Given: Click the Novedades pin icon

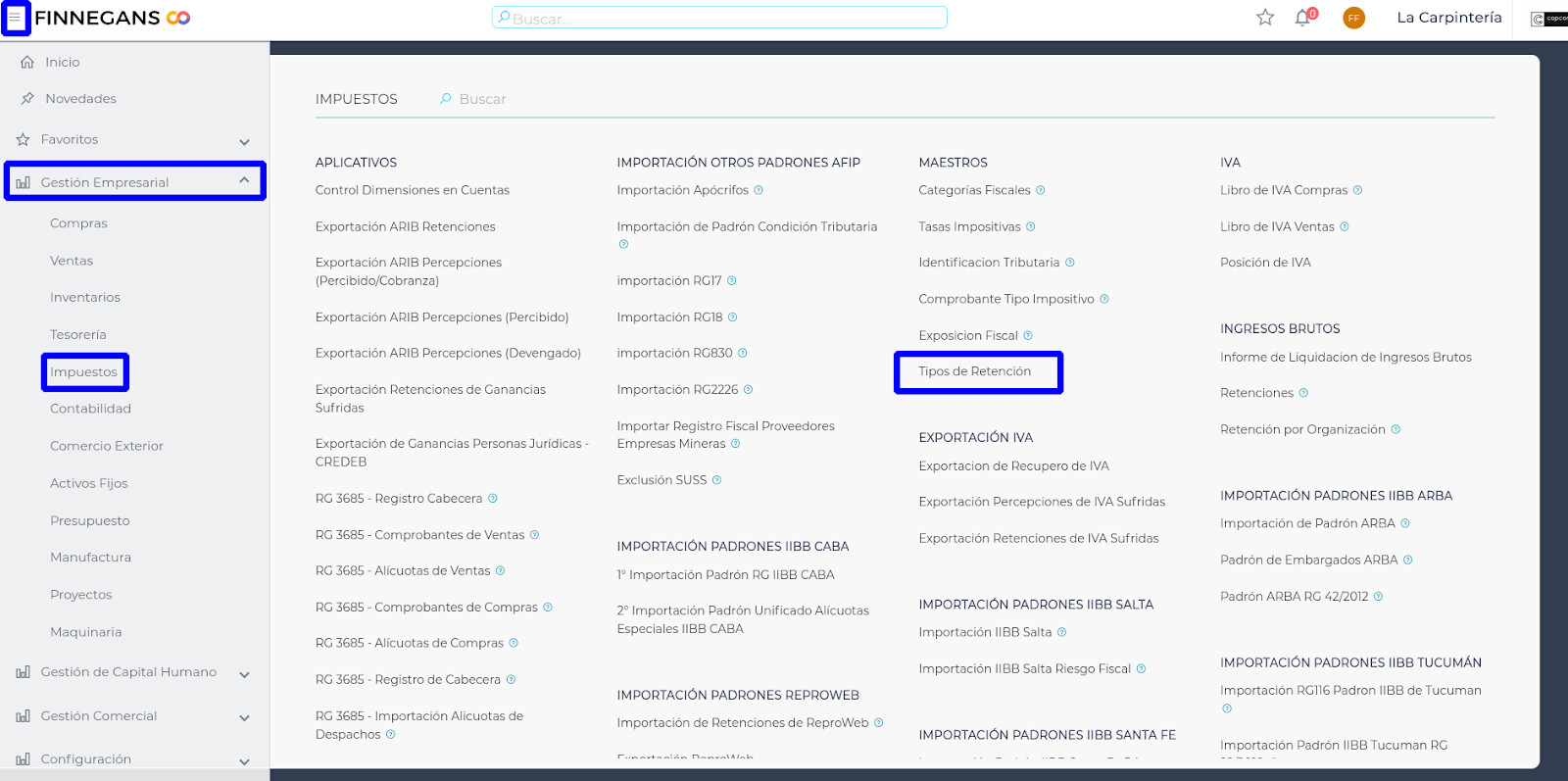Looking at the screenshot, I should (x=27, y=98).
